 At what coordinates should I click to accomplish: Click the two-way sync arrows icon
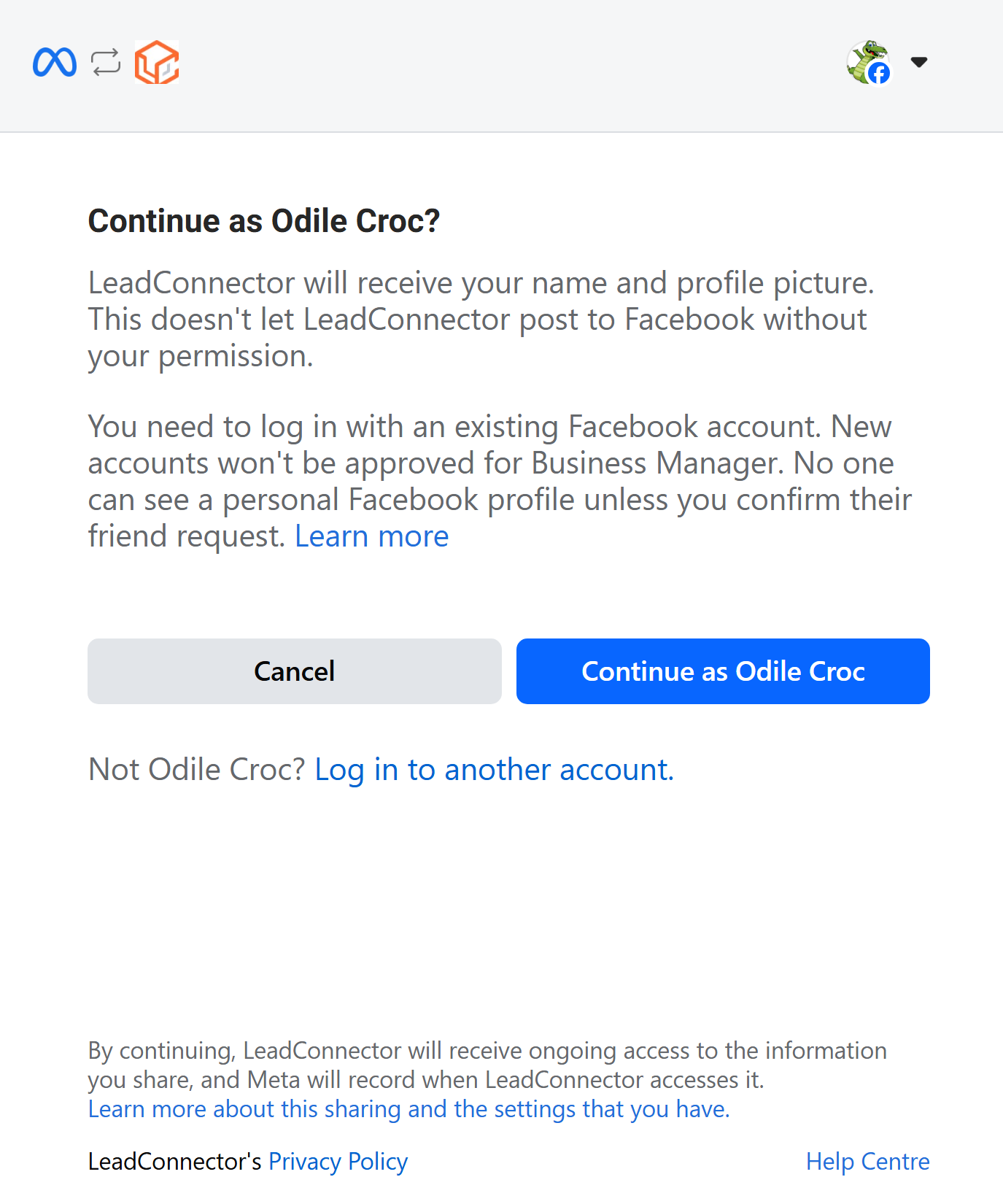pyautogui.click(x=106, y=63)
